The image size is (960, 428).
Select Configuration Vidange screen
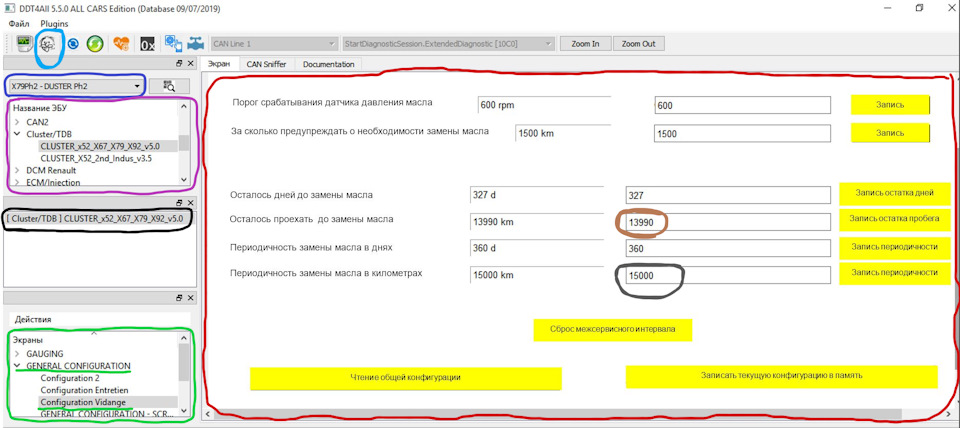click(83, 402)
